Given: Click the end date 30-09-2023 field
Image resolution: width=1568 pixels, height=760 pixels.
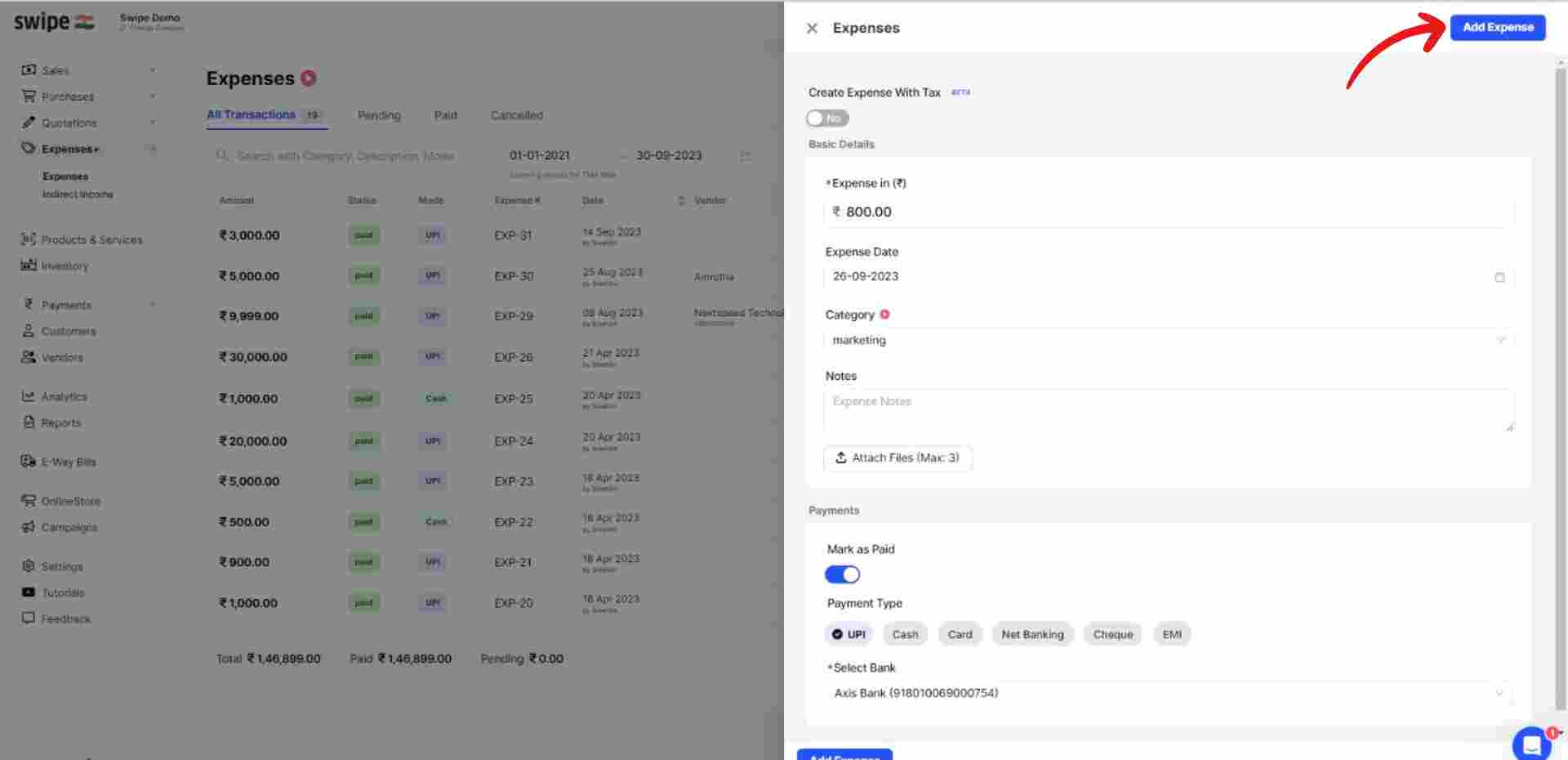Looking at the screenshot, I should [x=669, y=155].
